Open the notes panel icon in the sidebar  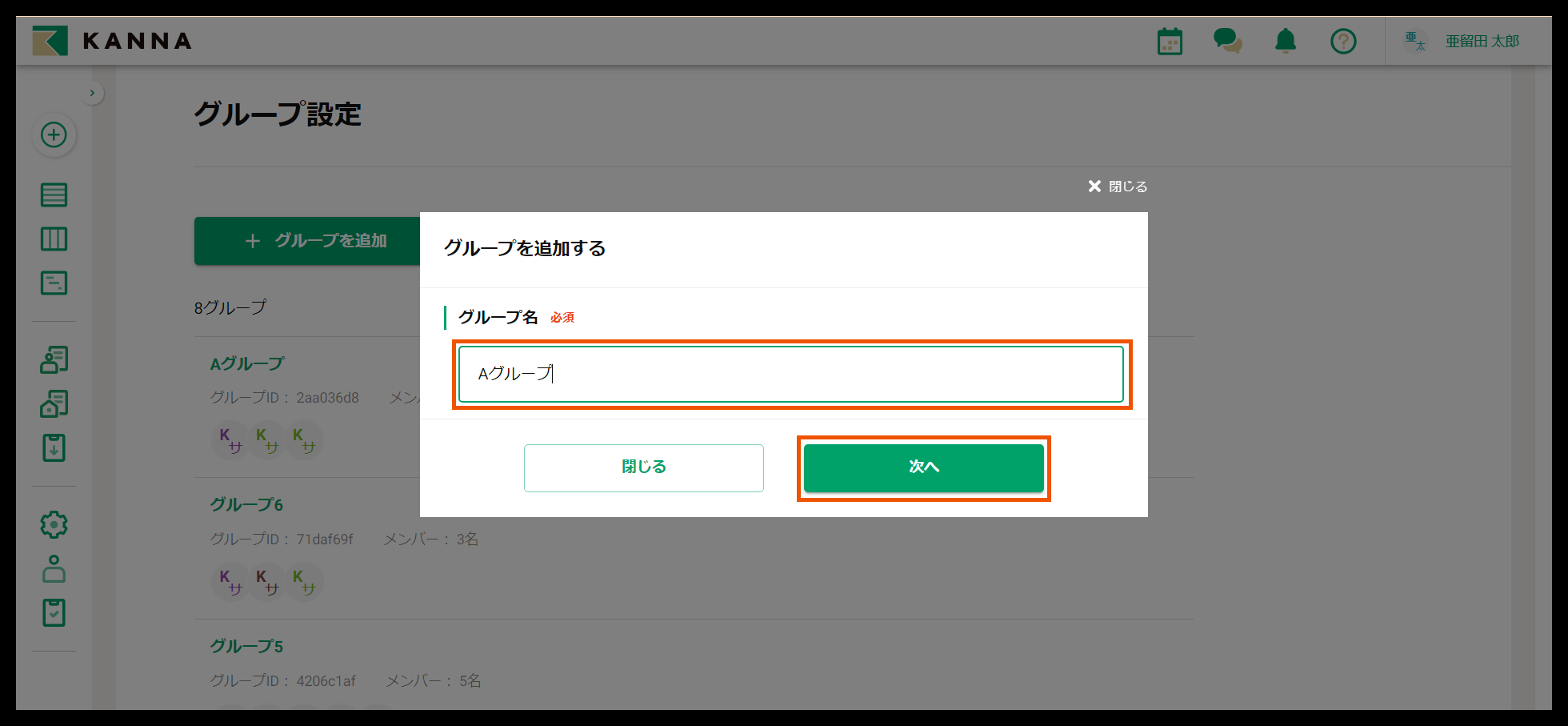(54, 283)
